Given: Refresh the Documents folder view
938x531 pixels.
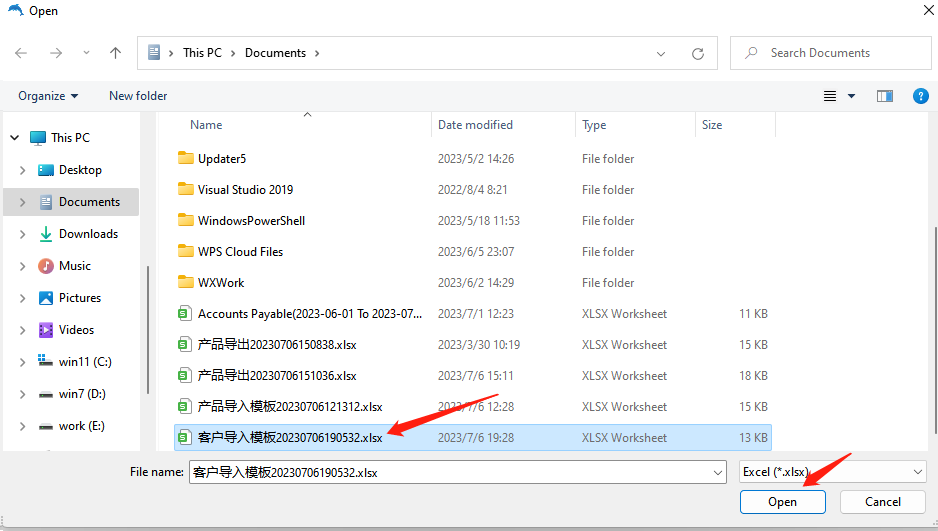Looking at the screenshot, I should pyautogui.click(x=698, y=53).
